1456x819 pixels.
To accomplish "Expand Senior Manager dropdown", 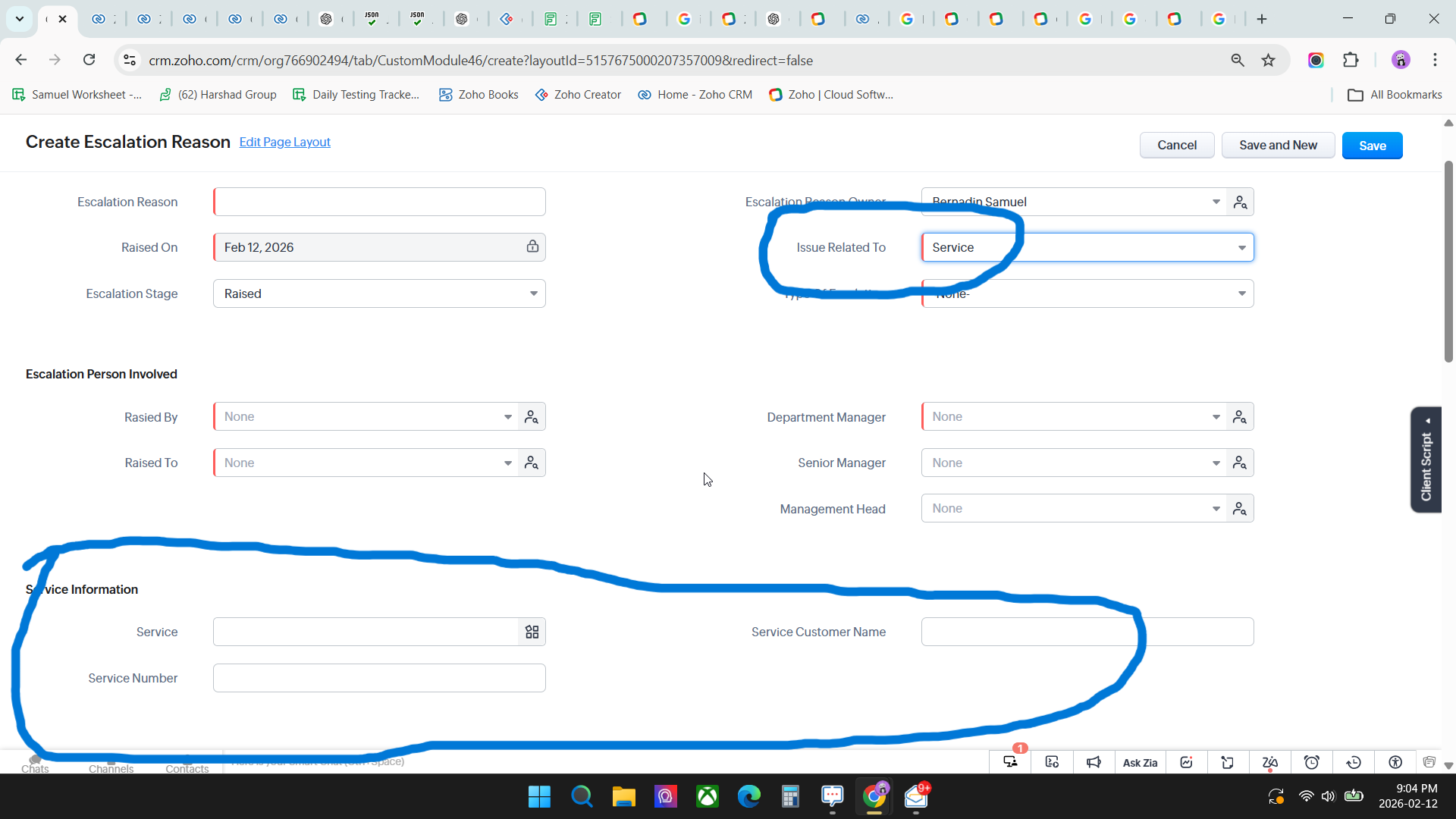I will click(x=1216, y=463).
